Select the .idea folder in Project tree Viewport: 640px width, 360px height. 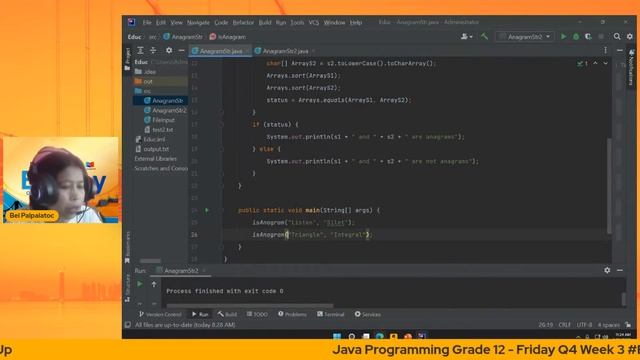[149, 72]
